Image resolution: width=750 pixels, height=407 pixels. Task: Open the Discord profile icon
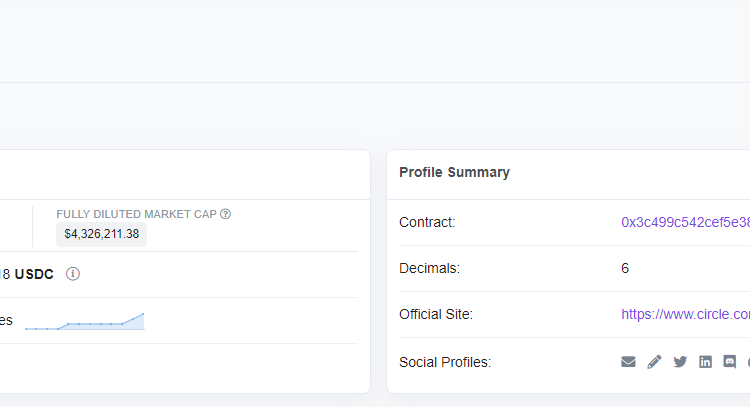[x=730, y=362]
